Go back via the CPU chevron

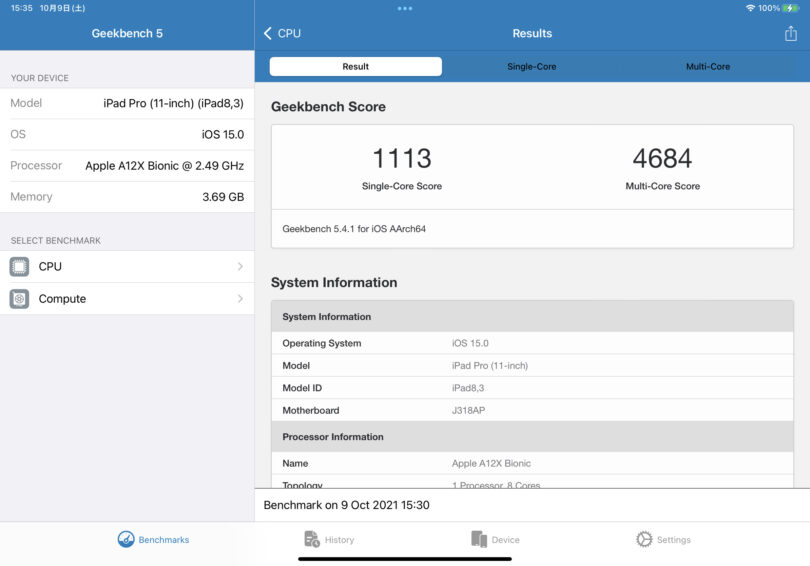pos(268,34)
